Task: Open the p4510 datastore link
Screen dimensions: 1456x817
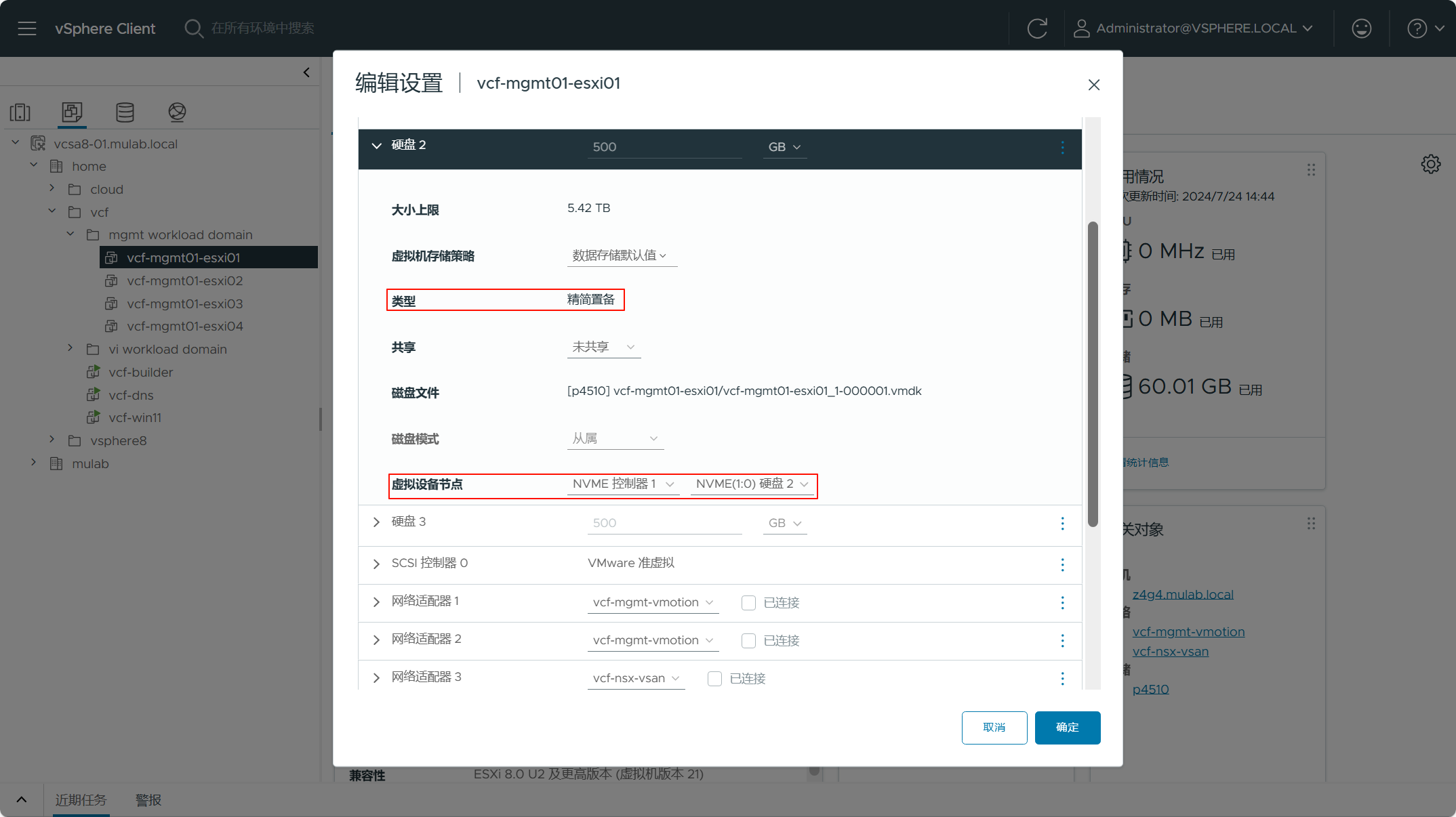Action: 1150,689
